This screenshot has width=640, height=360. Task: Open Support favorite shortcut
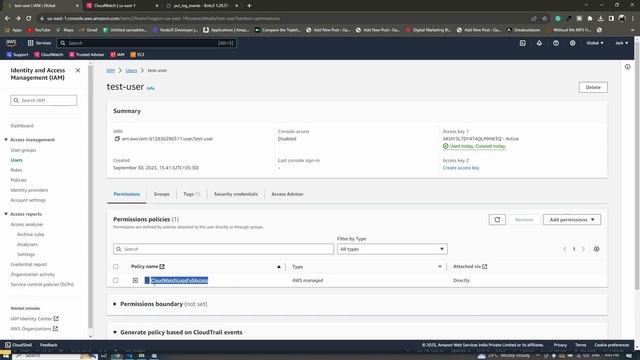pyautogui.click(x=17, y=54)
